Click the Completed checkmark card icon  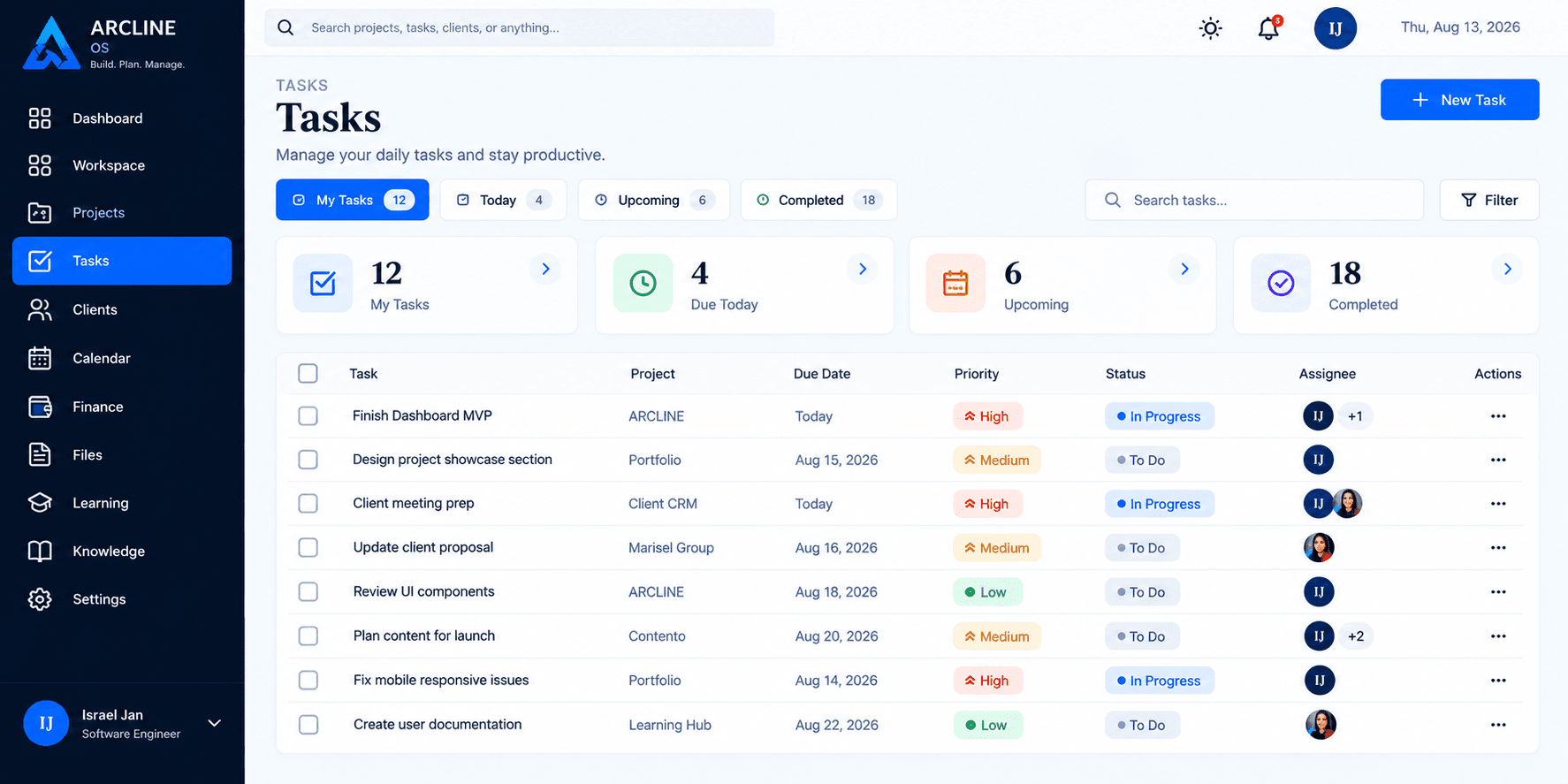(1281, 283)
